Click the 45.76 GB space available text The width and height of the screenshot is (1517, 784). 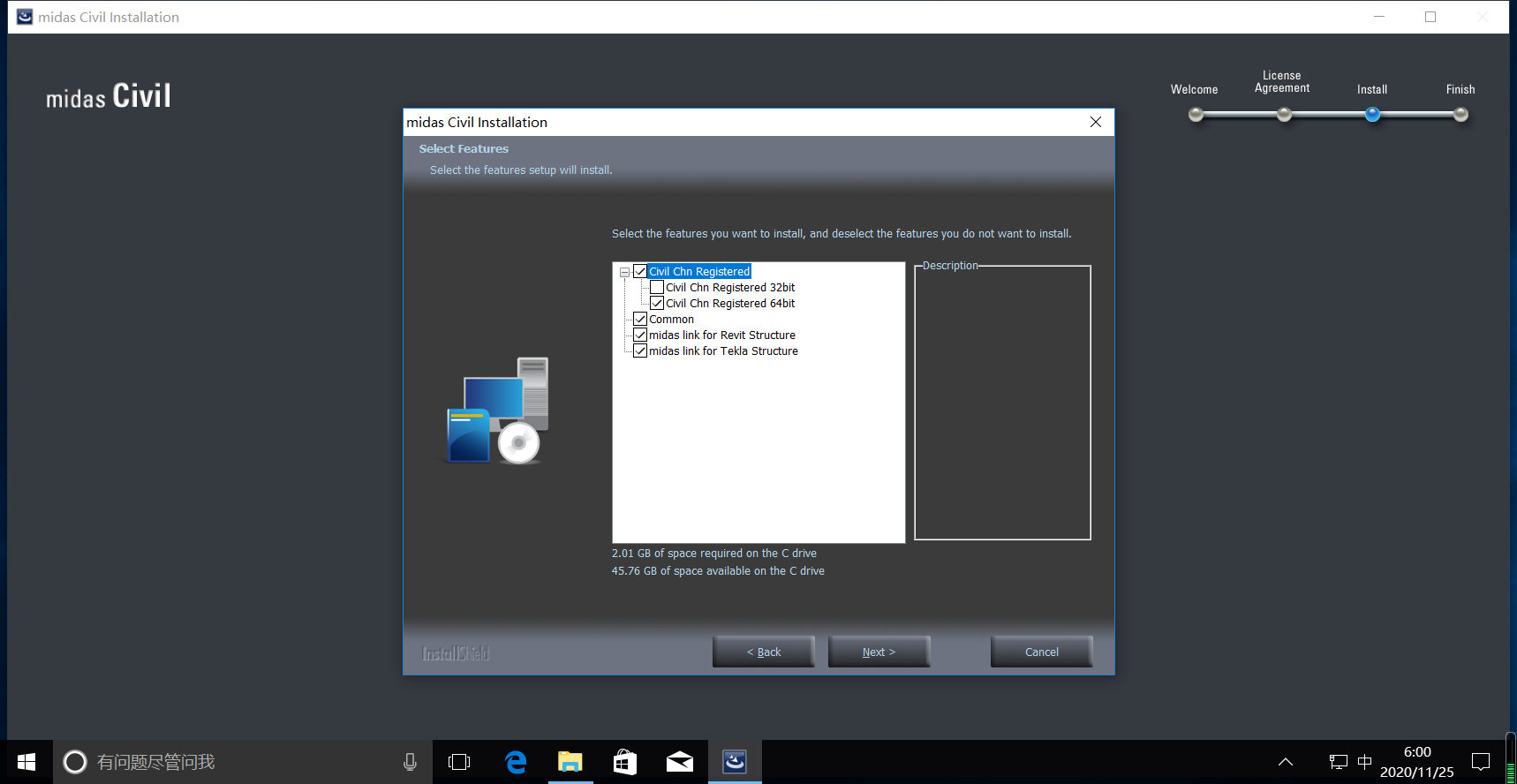click(x=718, y=571)
